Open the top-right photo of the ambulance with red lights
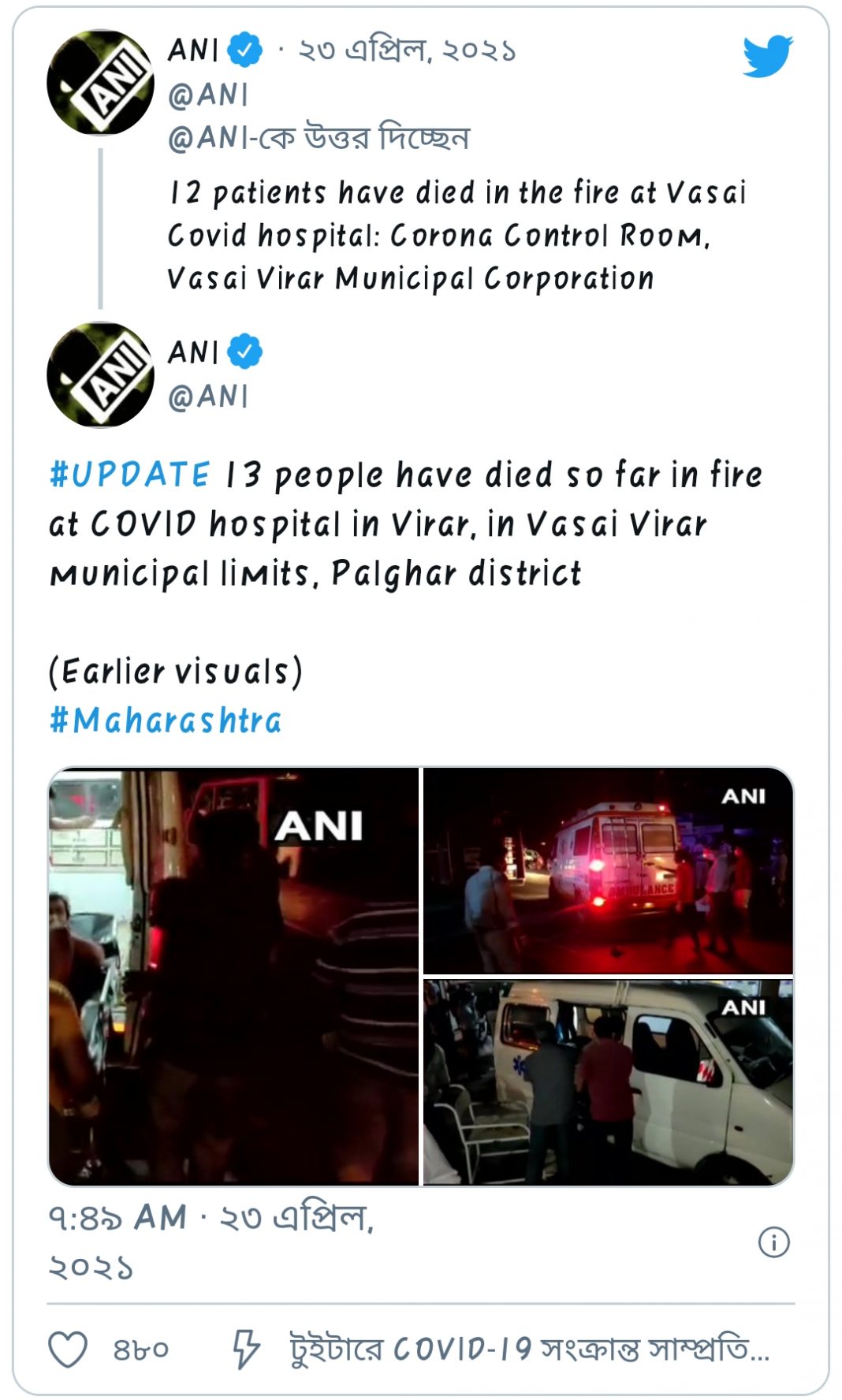This screenshot has width=842, height=1400. [x=608, y=871]
